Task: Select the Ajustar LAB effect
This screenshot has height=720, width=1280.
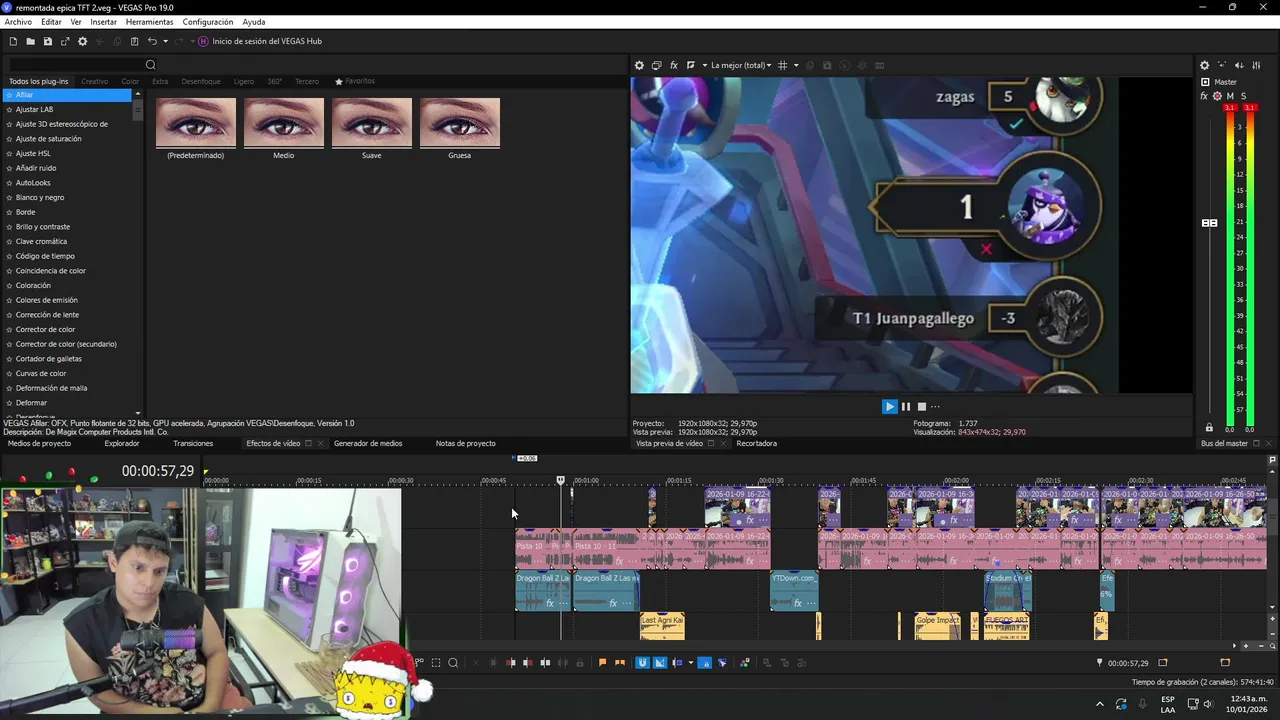Action: 35,109
